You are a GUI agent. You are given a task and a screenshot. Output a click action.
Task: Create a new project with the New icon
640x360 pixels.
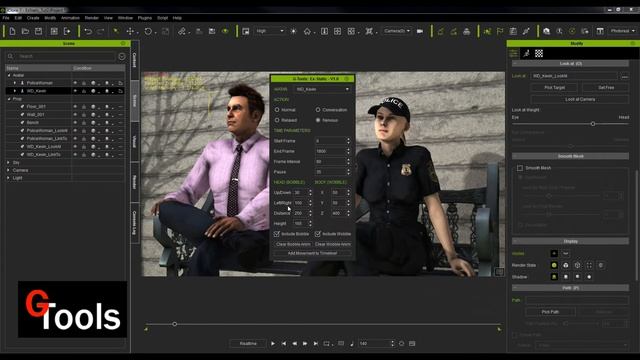click(12, 31)
